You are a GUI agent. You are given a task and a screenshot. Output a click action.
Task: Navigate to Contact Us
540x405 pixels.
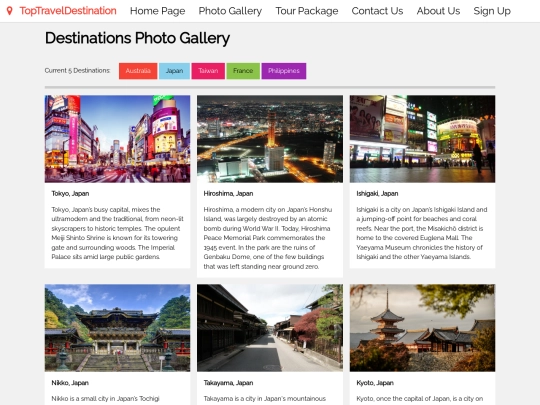[377, 11]
